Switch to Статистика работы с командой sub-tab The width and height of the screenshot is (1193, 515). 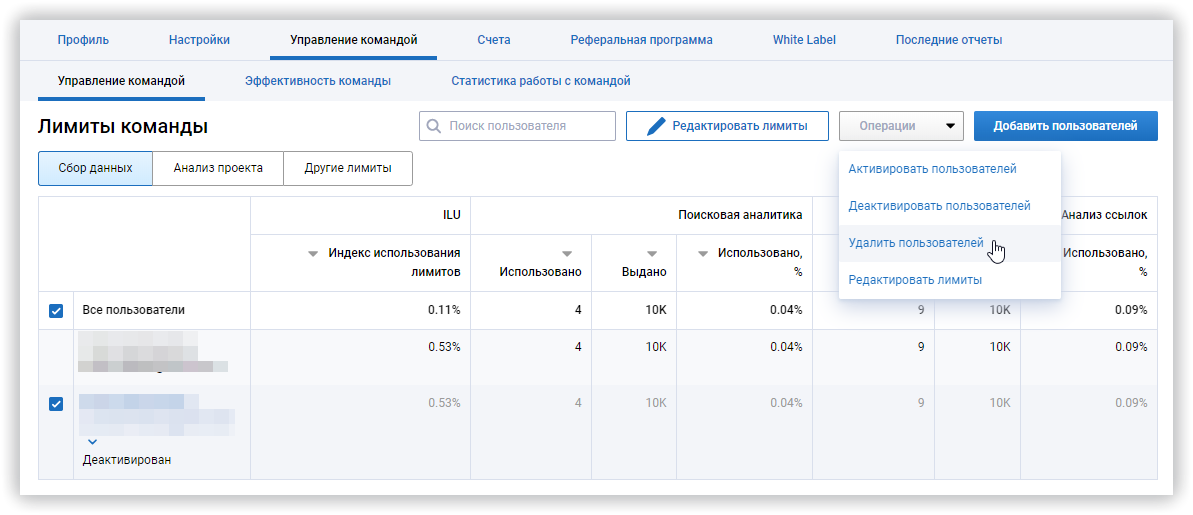pyautogui.click(x=541, y=81)
